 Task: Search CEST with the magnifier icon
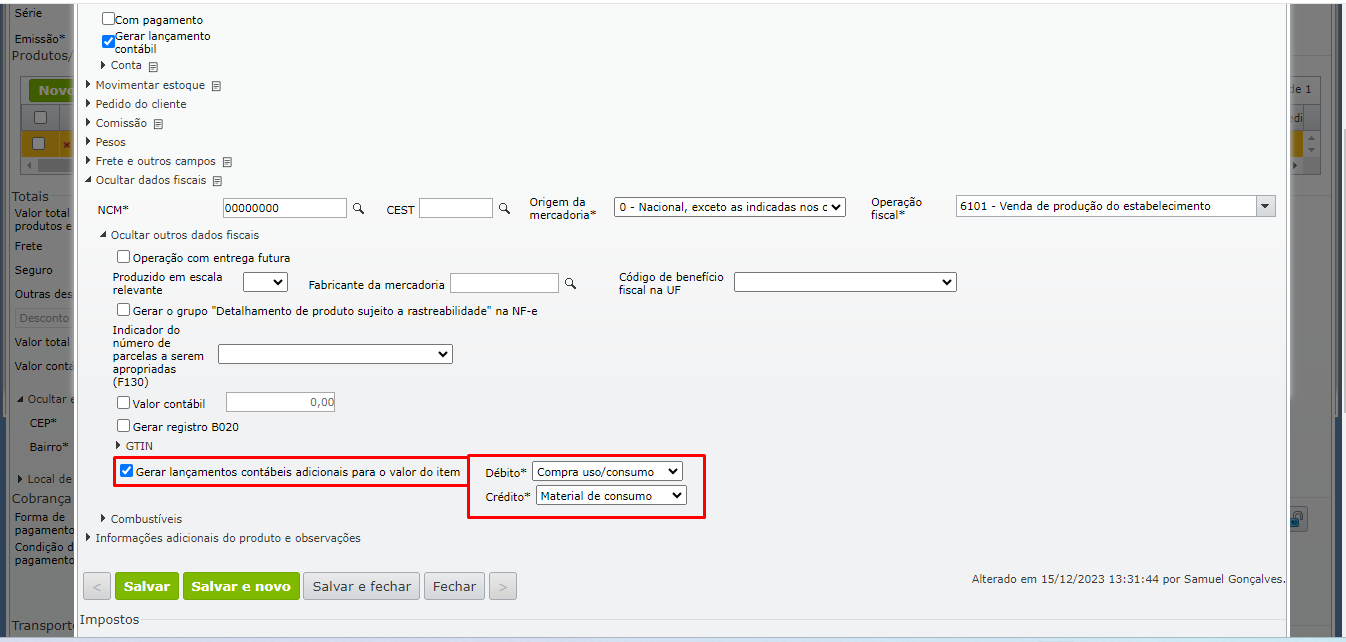pyautogui.click(x=505, y=208)
